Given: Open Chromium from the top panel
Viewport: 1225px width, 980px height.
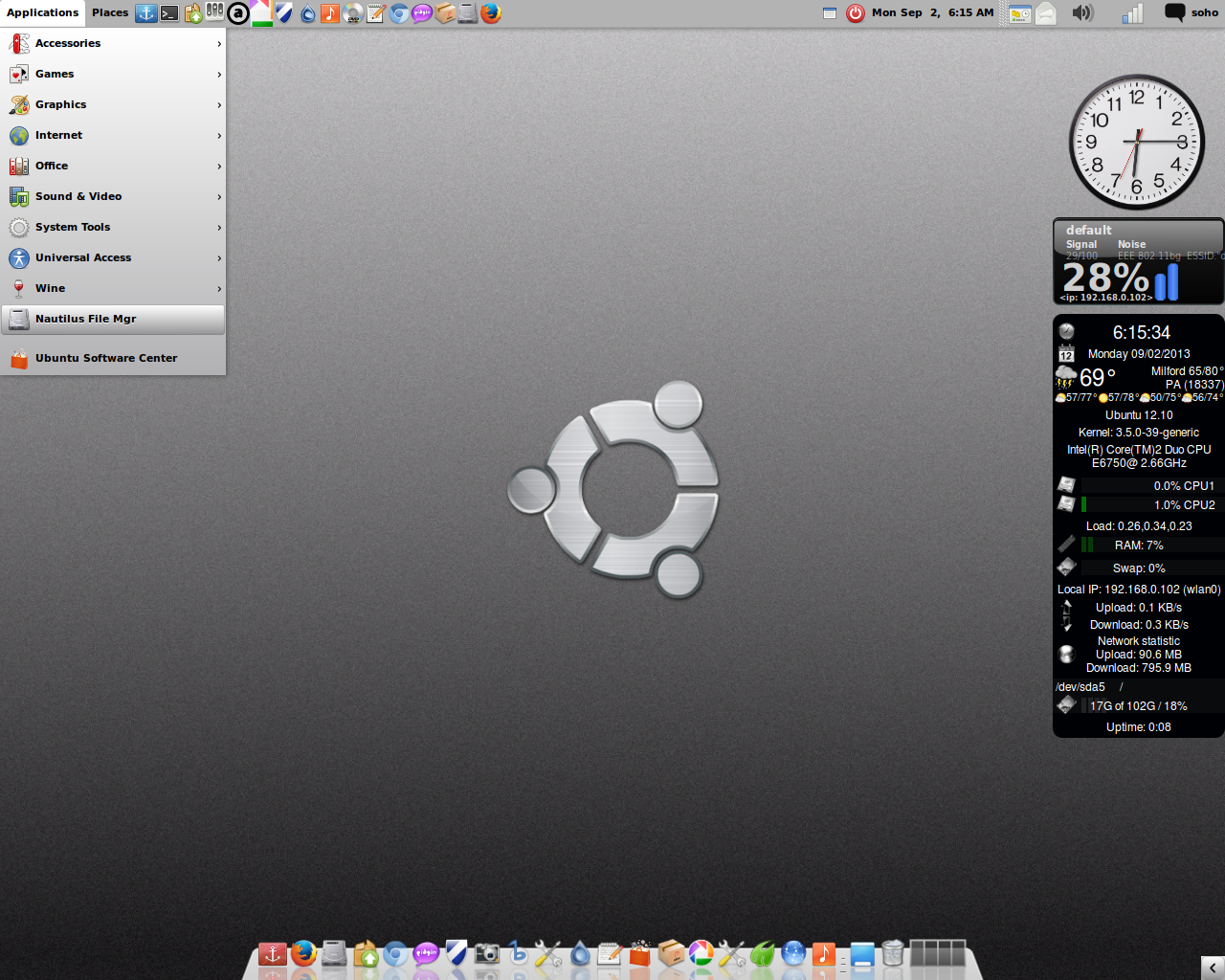Looking at the screenshot, I should [x=399, y=13].
